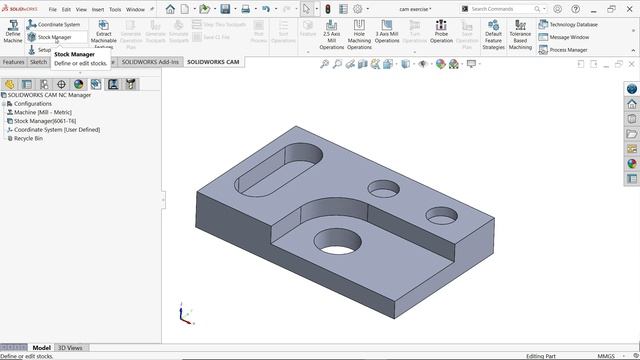Click Setup command
Image resolution: width=640 pixels, height=360 pixels.
coord(40,50)
